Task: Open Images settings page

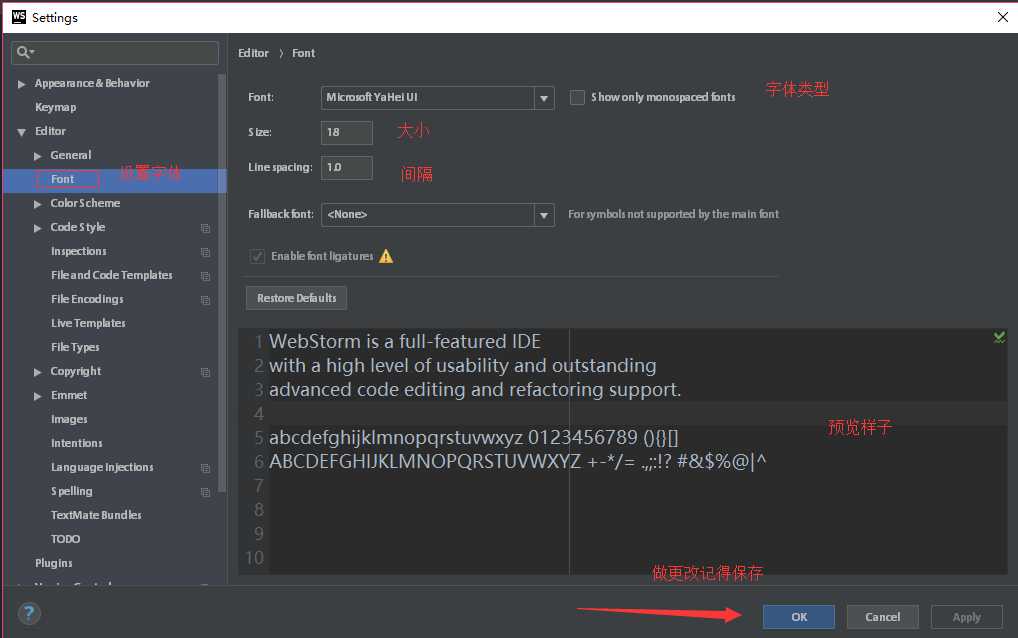Action: pos(69,419)
